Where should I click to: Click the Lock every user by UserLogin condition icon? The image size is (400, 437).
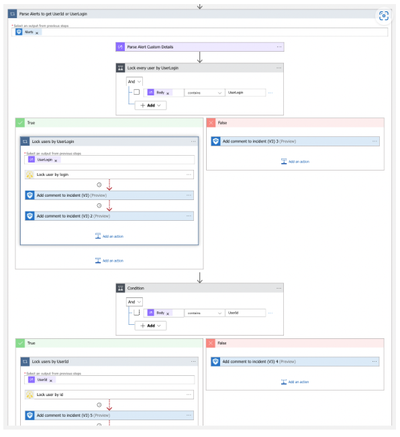pos(120,68)
